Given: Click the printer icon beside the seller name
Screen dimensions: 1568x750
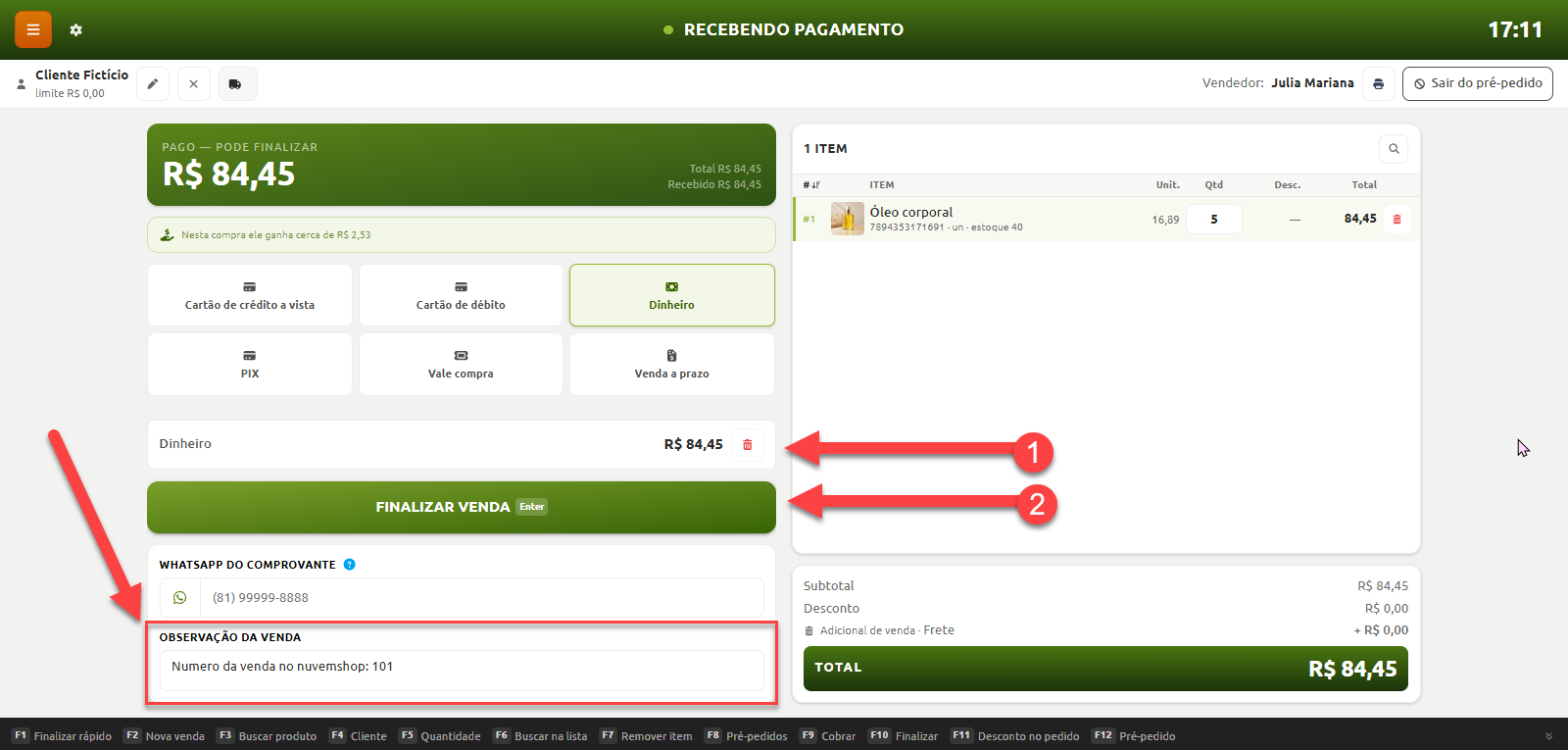Looking at the screenshot, I should [x=1378, y=84].
